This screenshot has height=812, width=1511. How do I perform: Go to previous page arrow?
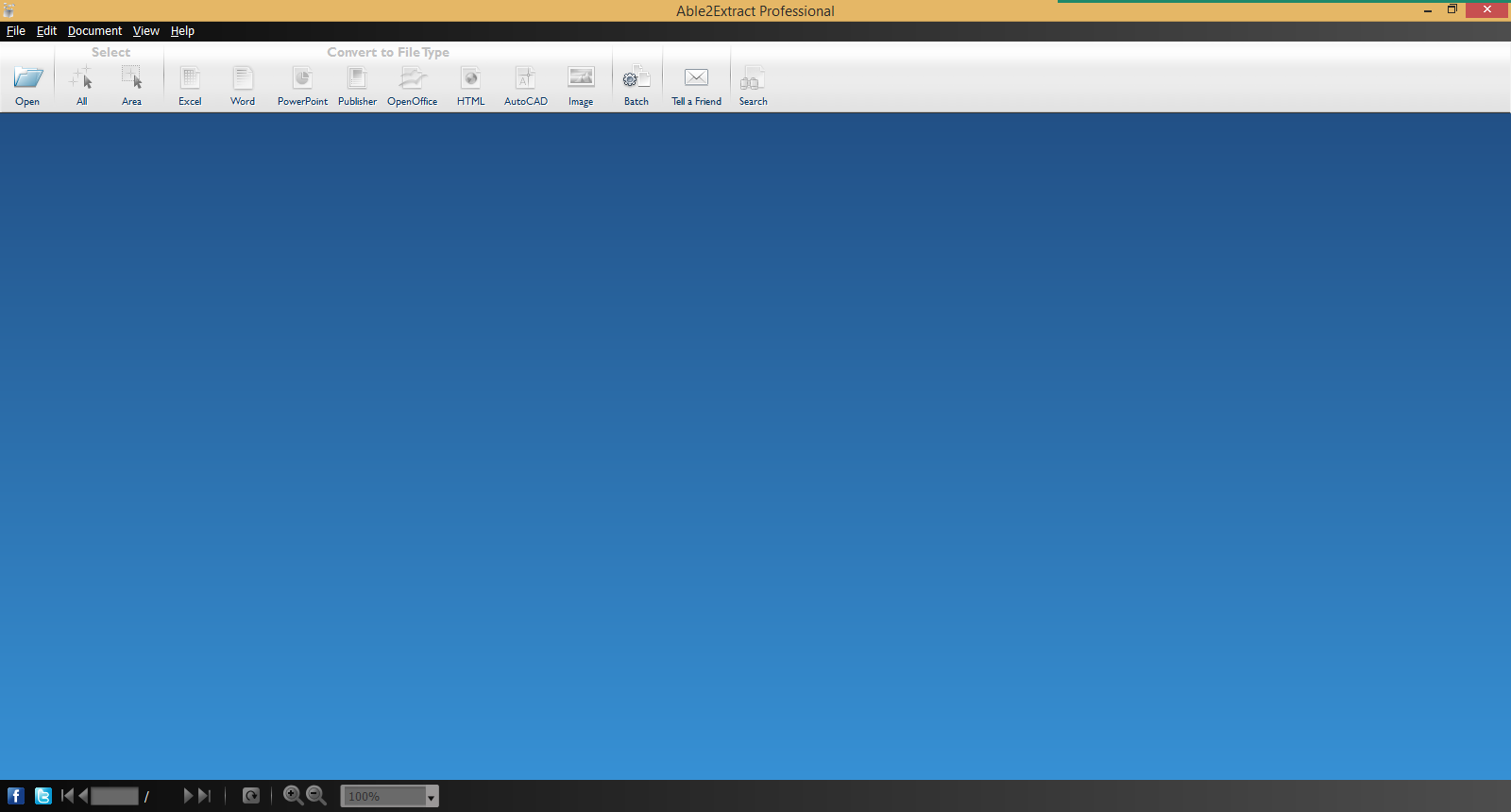pyautogui.click(x=83, y=796)
